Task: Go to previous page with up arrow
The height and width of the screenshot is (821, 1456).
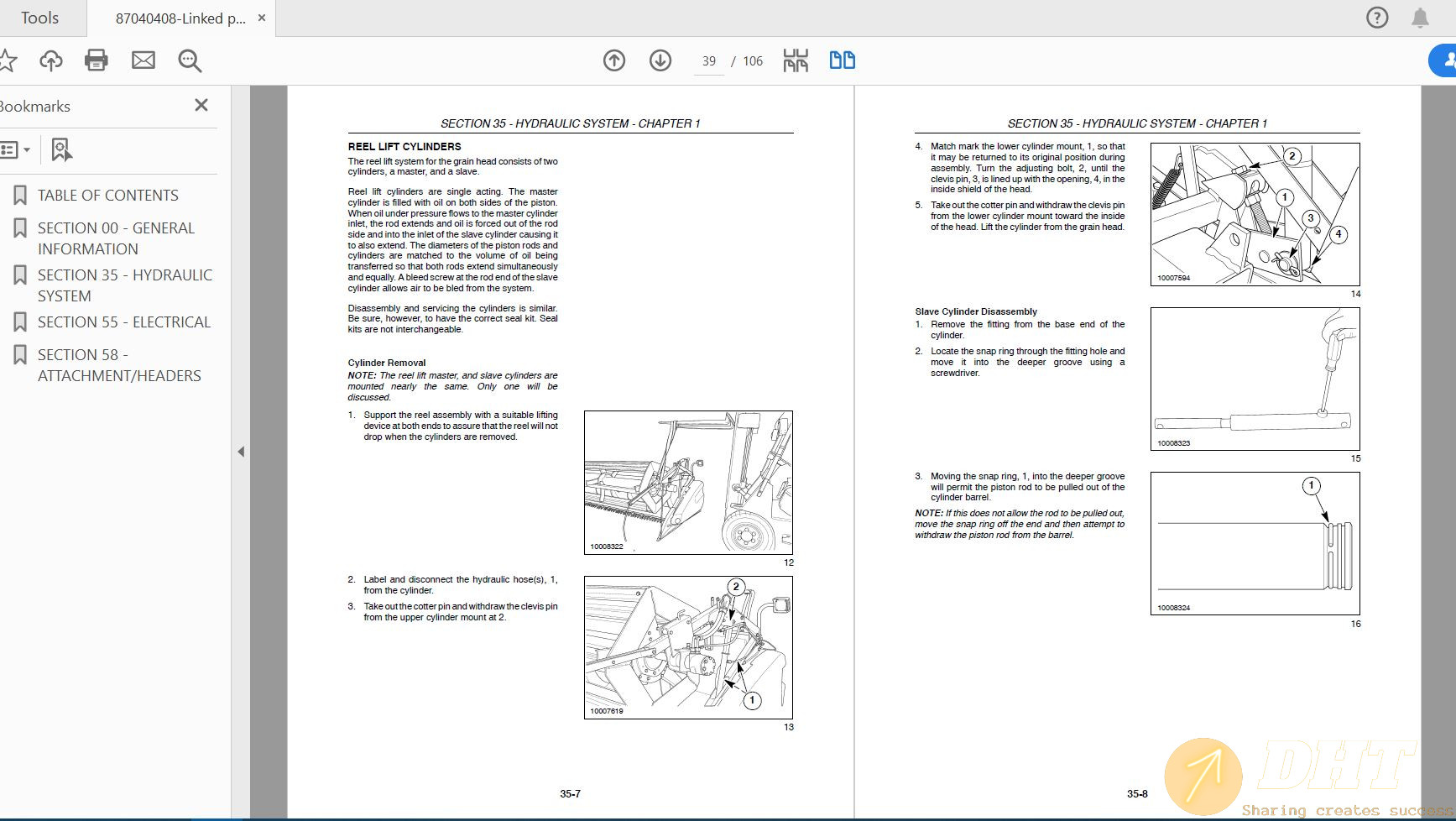Action: [x=614, y=60]
